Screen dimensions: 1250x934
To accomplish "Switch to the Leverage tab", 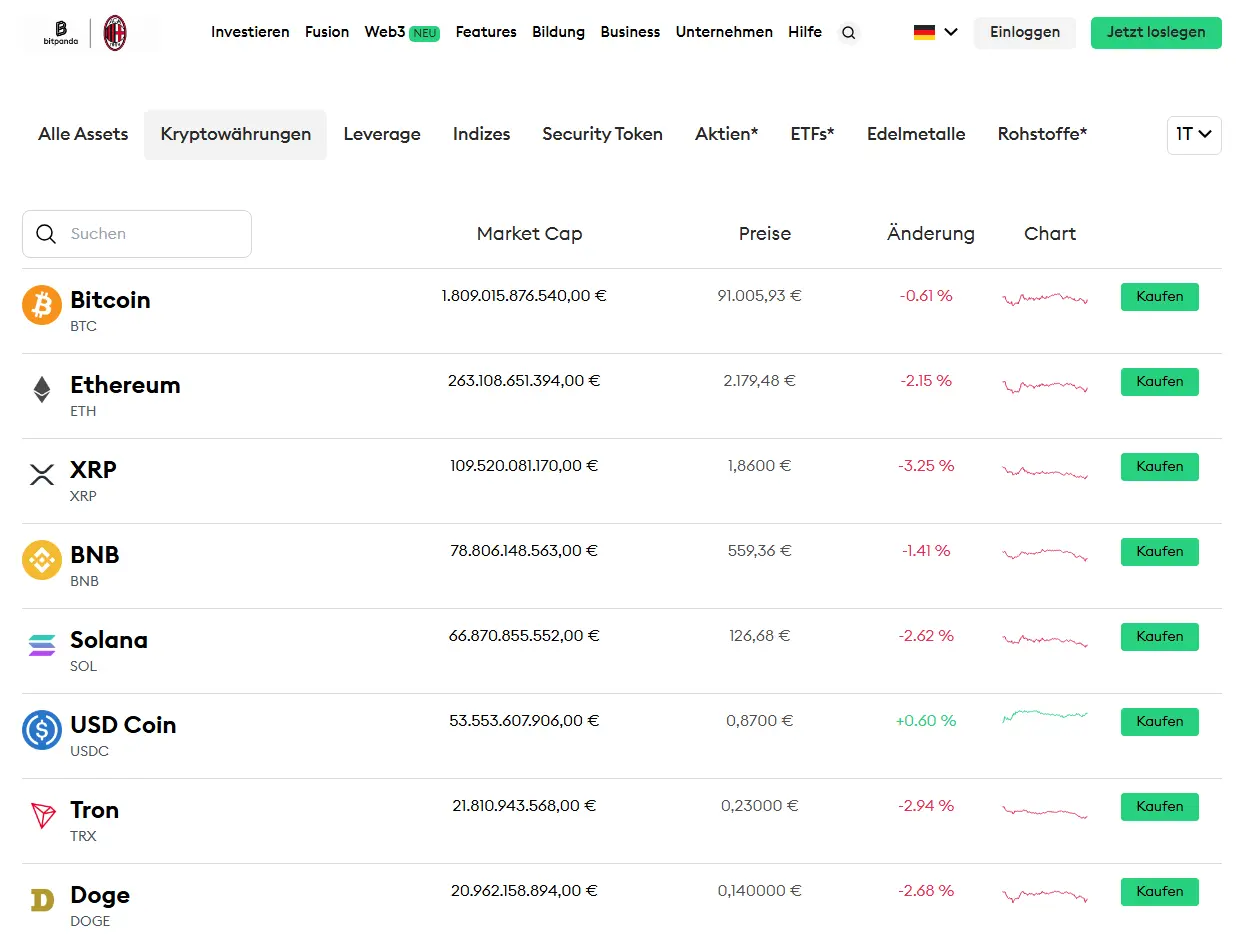I will point(382,134).
